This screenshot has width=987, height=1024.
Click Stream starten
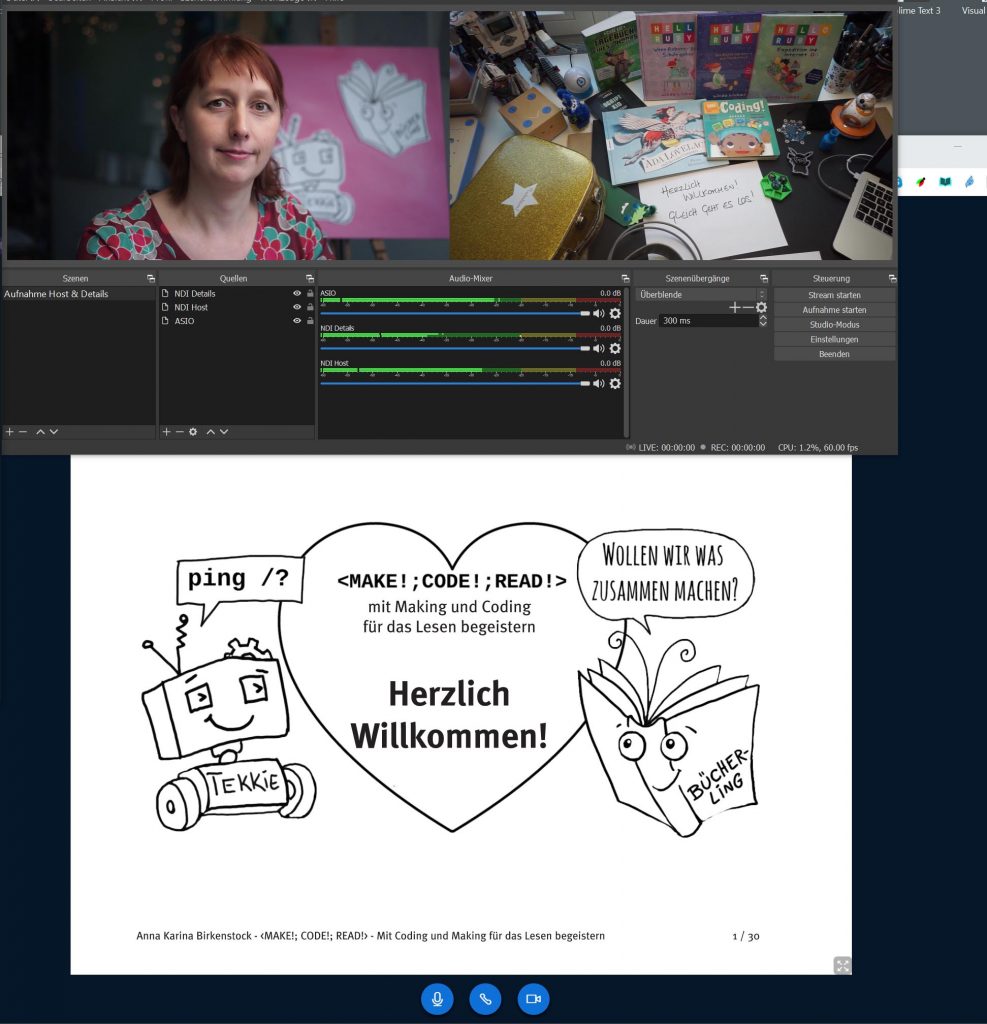coord(834,295)
